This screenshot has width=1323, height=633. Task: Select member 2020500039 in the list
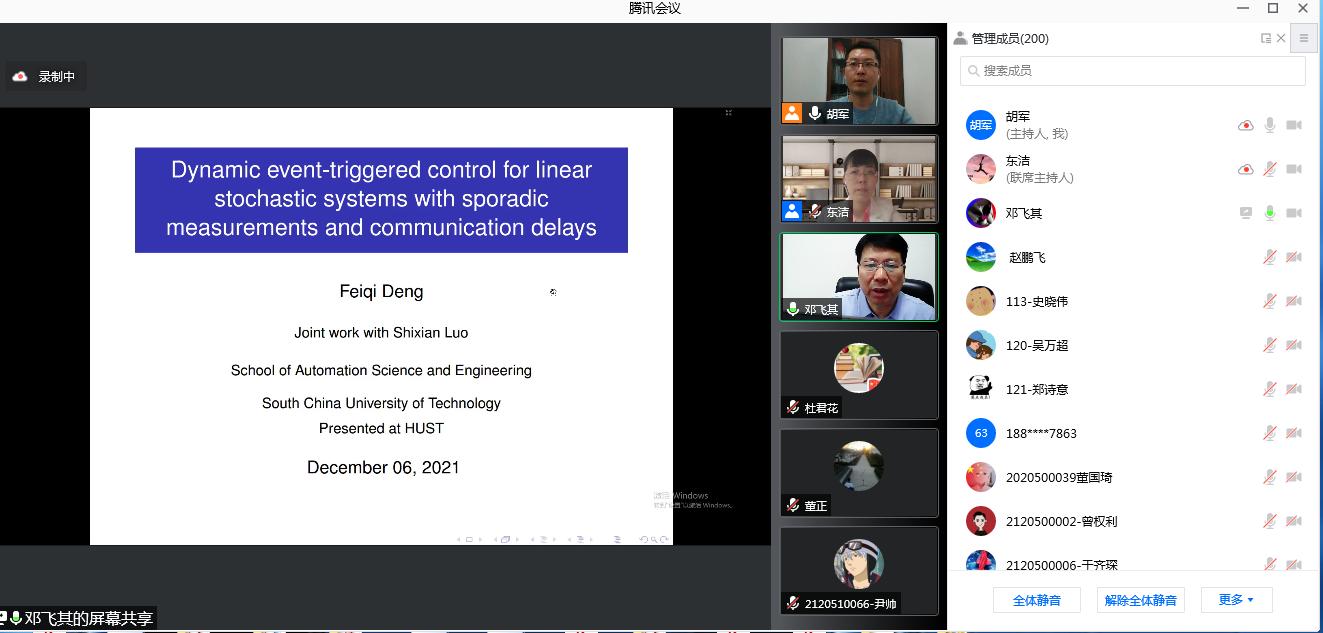coord(1058,477)
